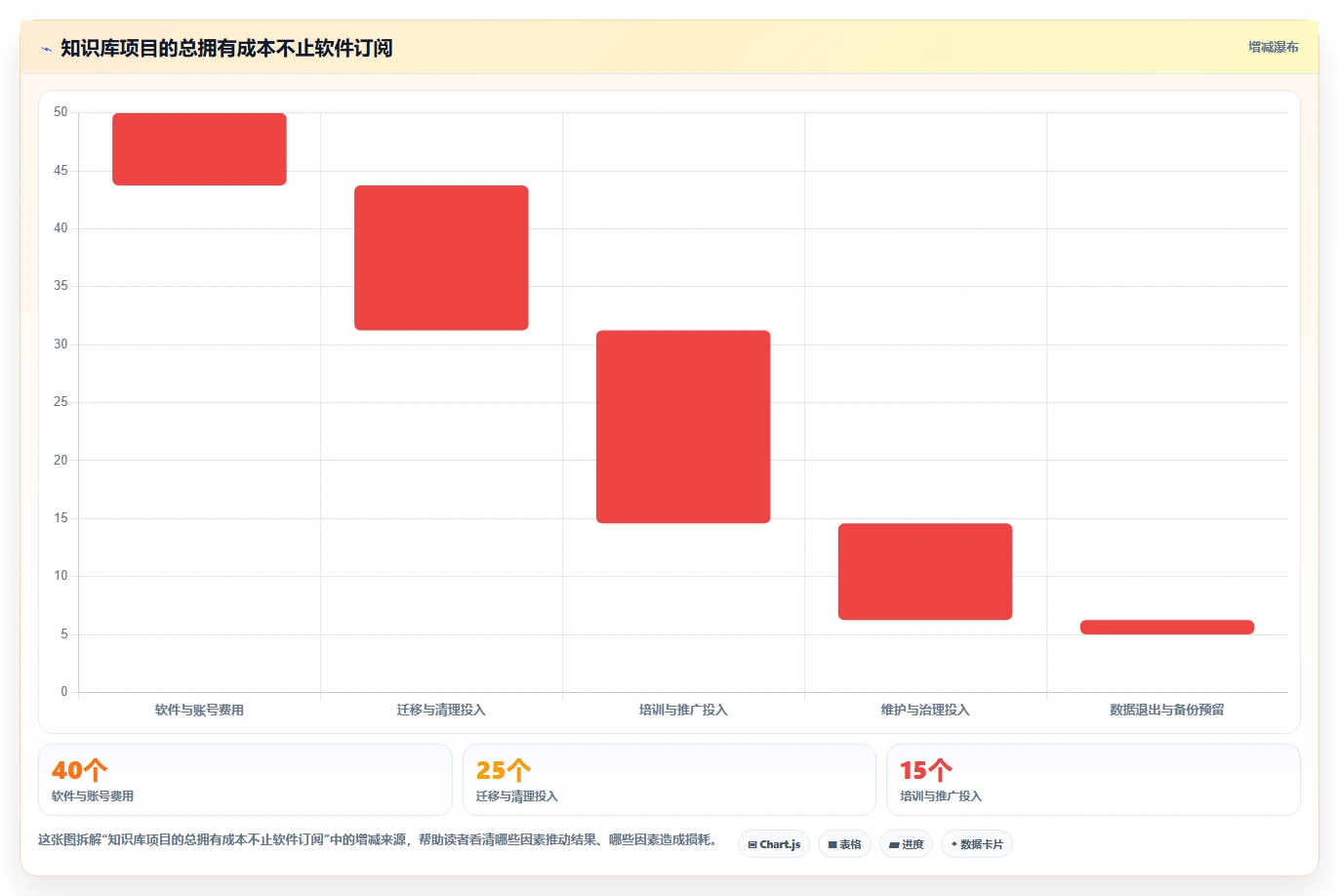1339x896 pixels.
Task: Click the red bar for 培训与推广投入
Action: tap(683, 427)
